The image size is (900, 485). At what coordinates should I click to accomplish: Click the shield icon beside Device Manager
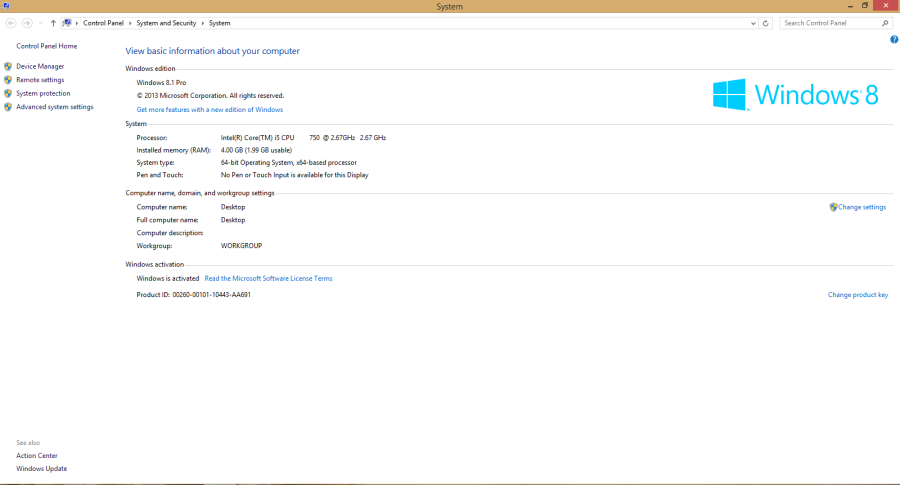8,66
